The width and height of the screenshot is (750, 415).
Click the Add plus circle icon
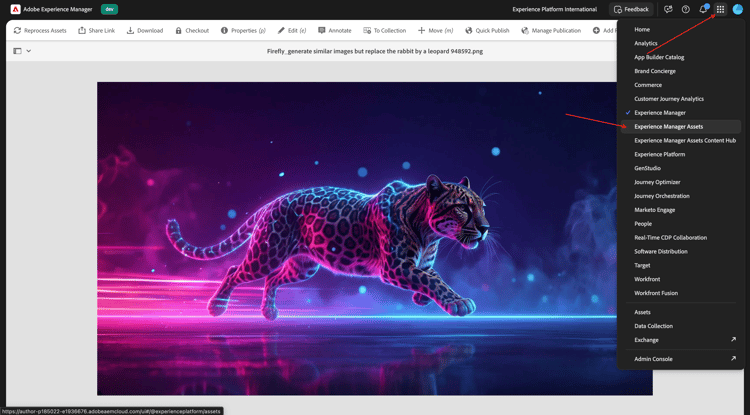pyautogui.click(x=596, y=31)
